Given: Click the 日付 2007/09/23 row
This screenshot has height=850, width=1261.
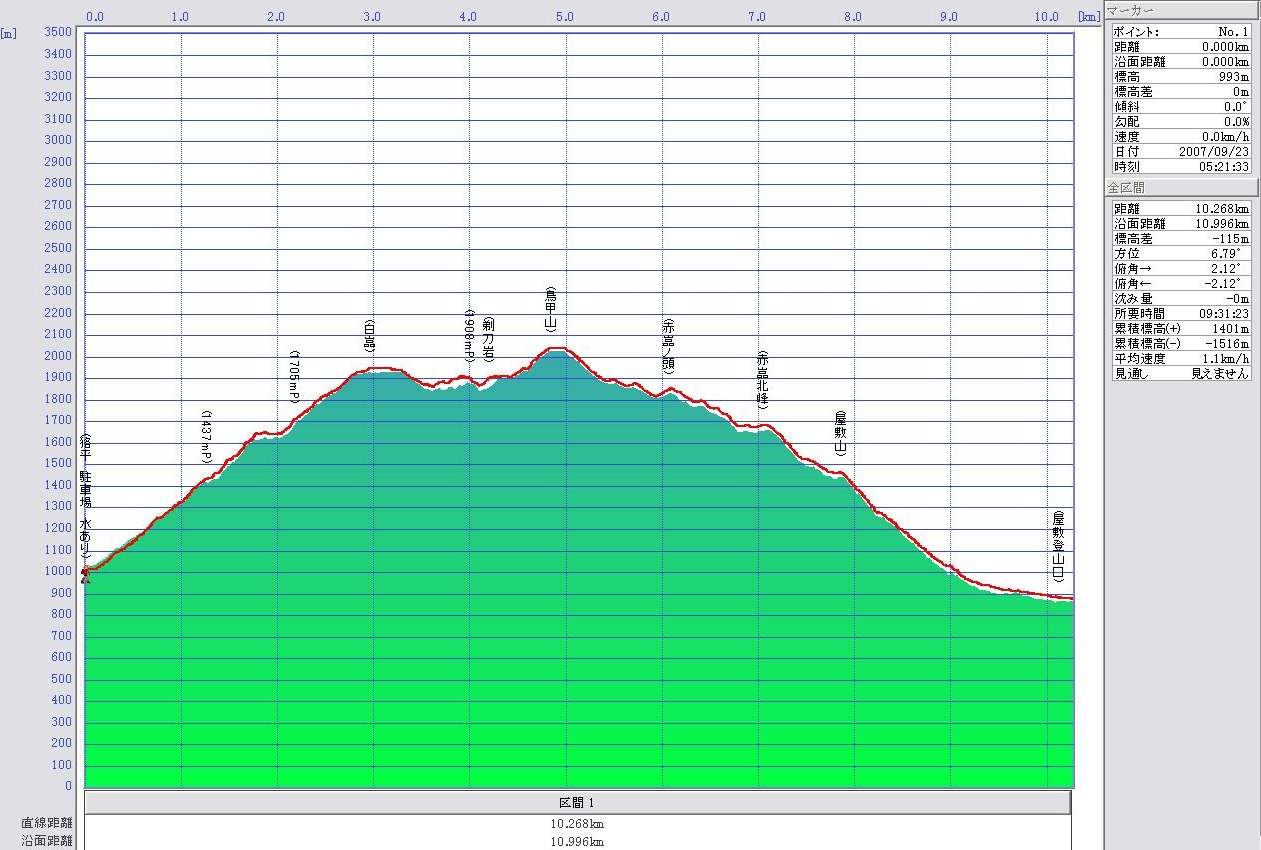Looking at the screenshot, I should [1180, 151].
